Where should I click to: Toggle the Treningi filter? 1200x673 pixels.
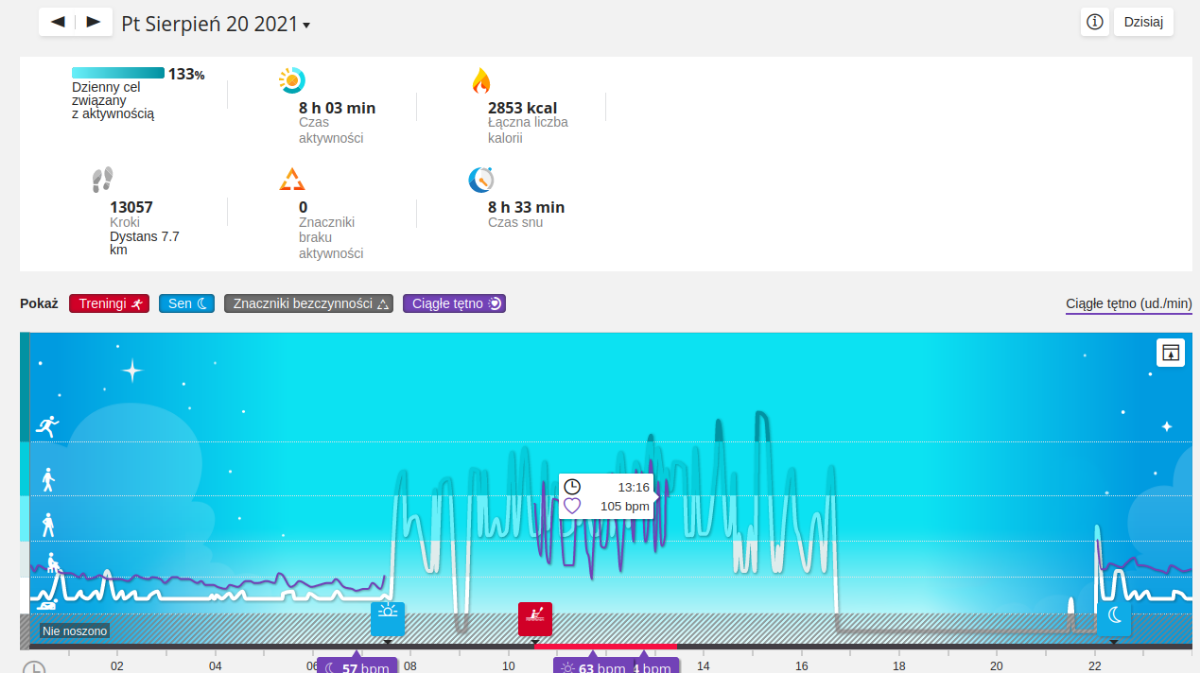point(109,303)
